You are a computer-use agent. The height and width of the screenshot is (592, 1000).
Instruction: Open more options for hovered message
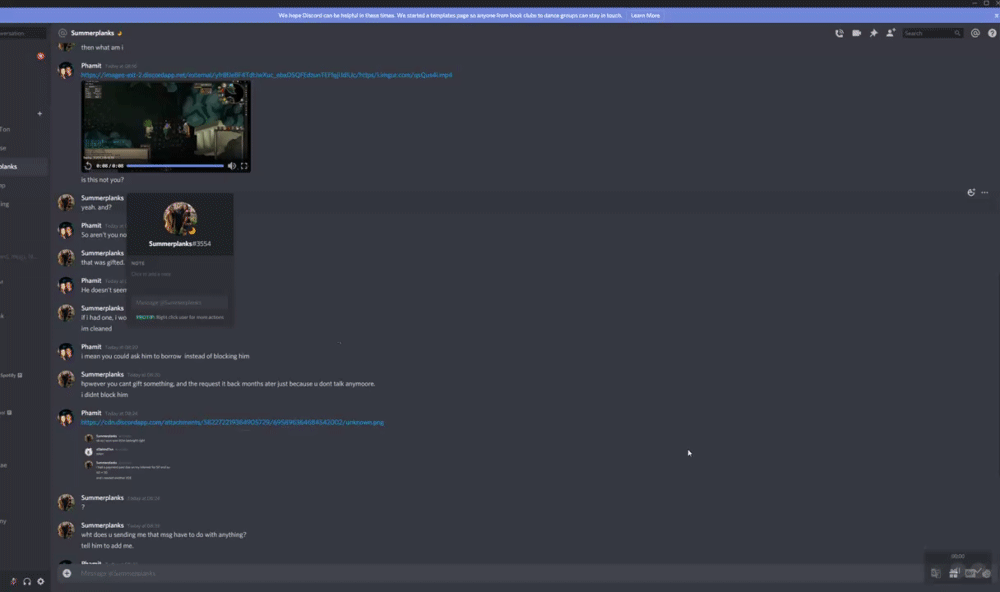pos(985,192)
